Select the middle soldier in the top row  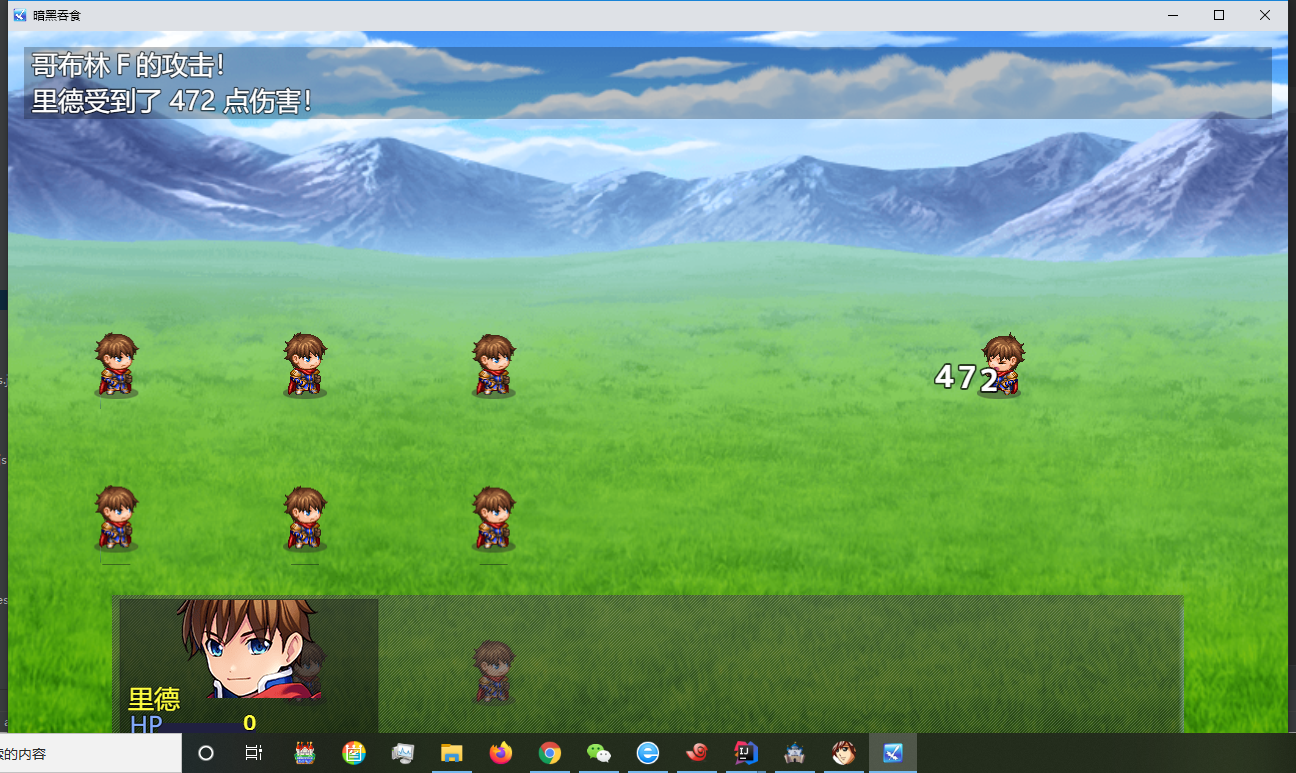pos(305,365)
